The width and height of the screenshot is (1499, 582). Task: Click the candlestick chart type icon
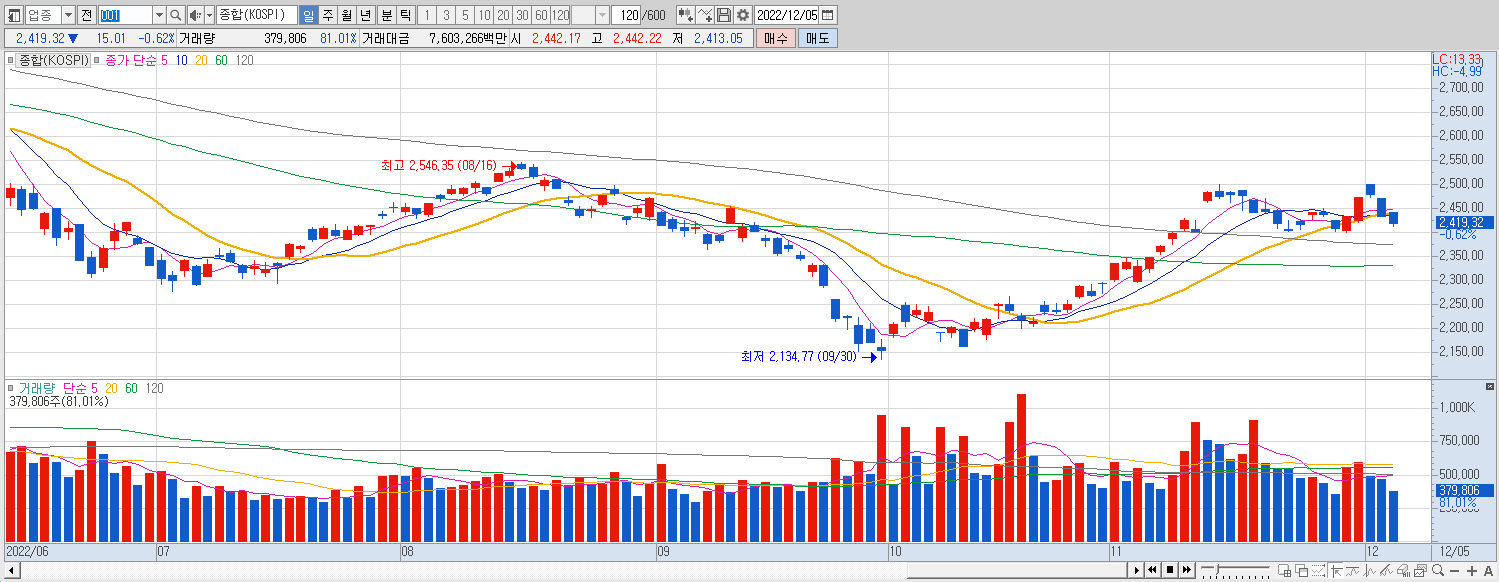point(686,15)
